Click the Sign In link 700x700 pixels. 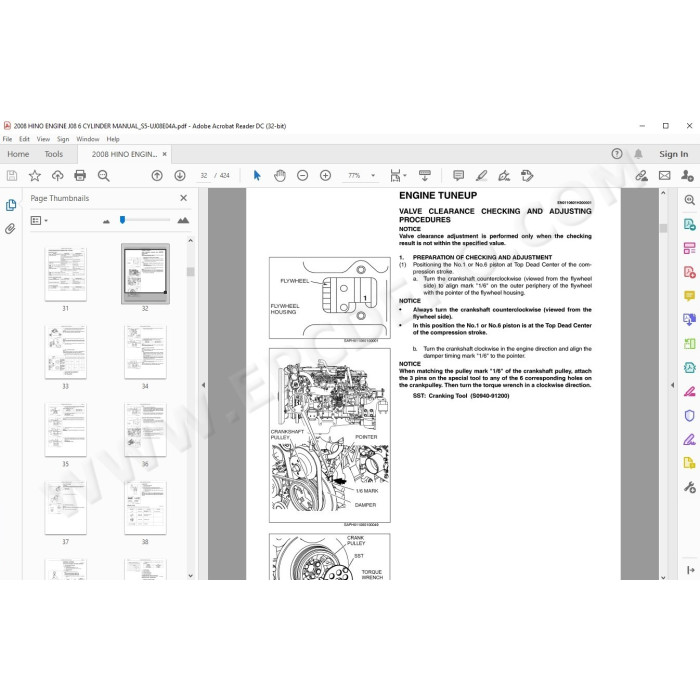(673, 154)
